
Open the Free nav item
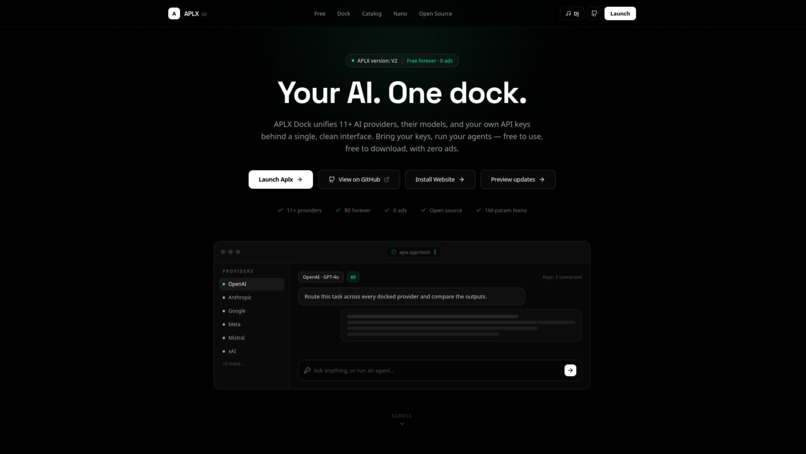pos(320,14)
